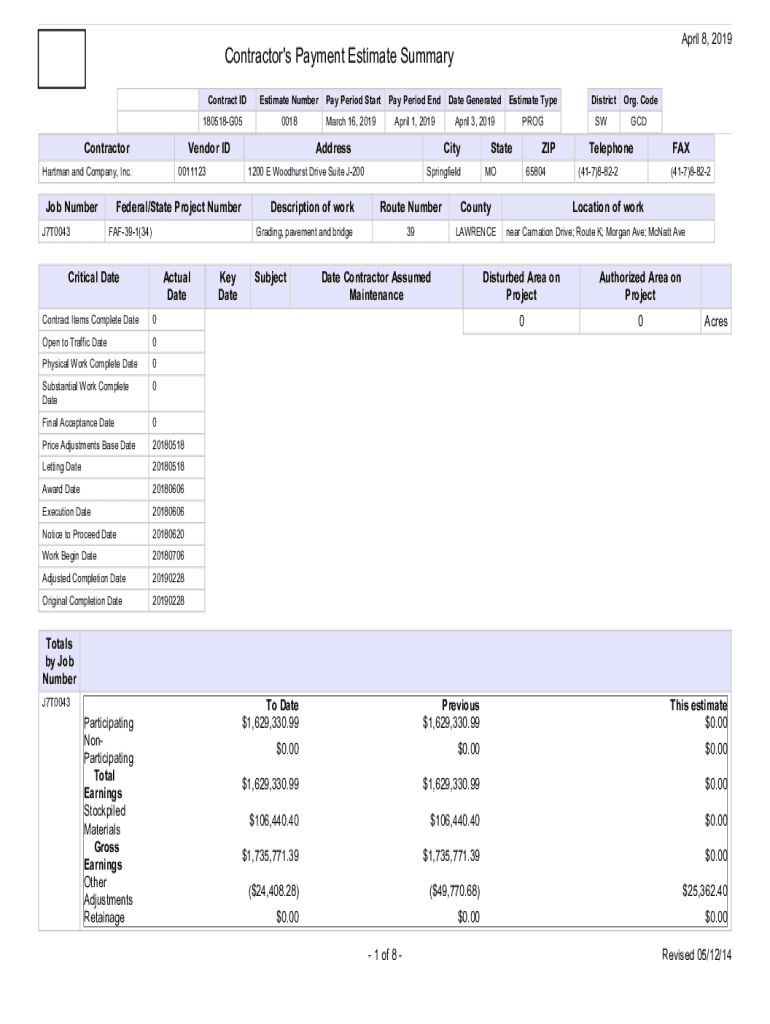Select the Vendor ID field 0011123
Image resolution: width=770 pixels, height=1024 pixels.
(x=191, y=172)
